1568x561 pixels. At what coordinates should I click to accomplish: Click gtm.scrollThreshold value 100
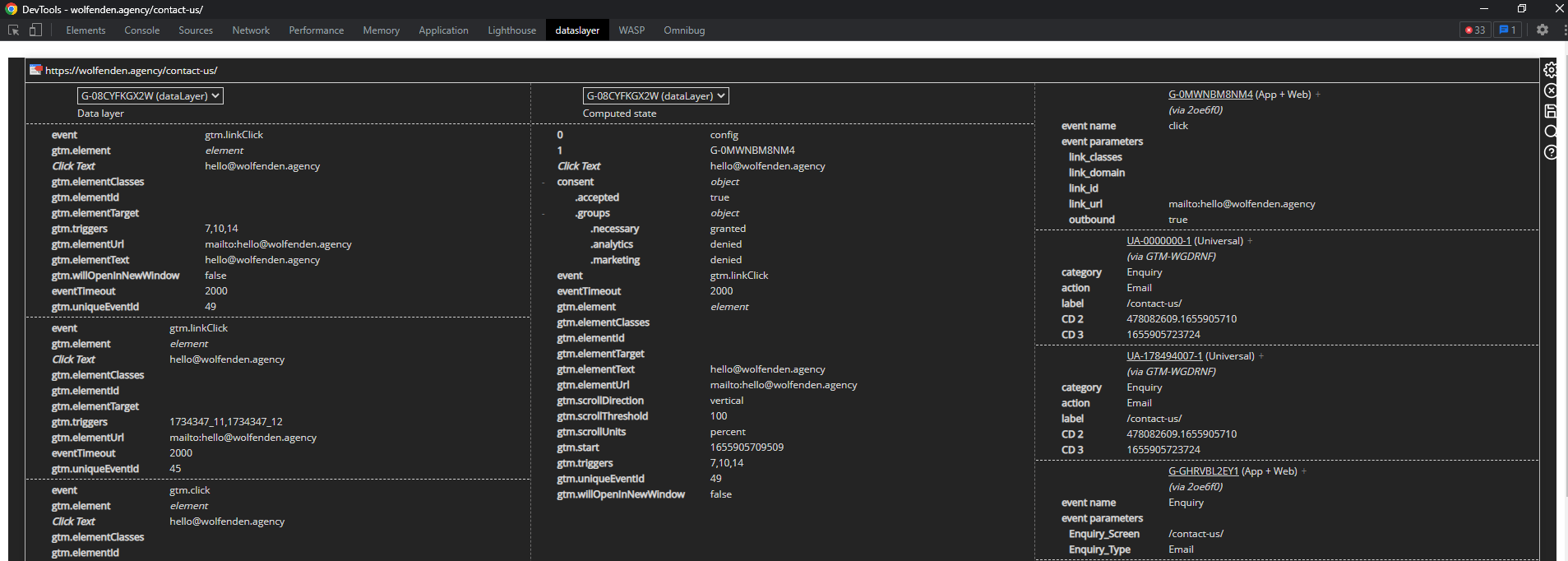click(719, 416)
